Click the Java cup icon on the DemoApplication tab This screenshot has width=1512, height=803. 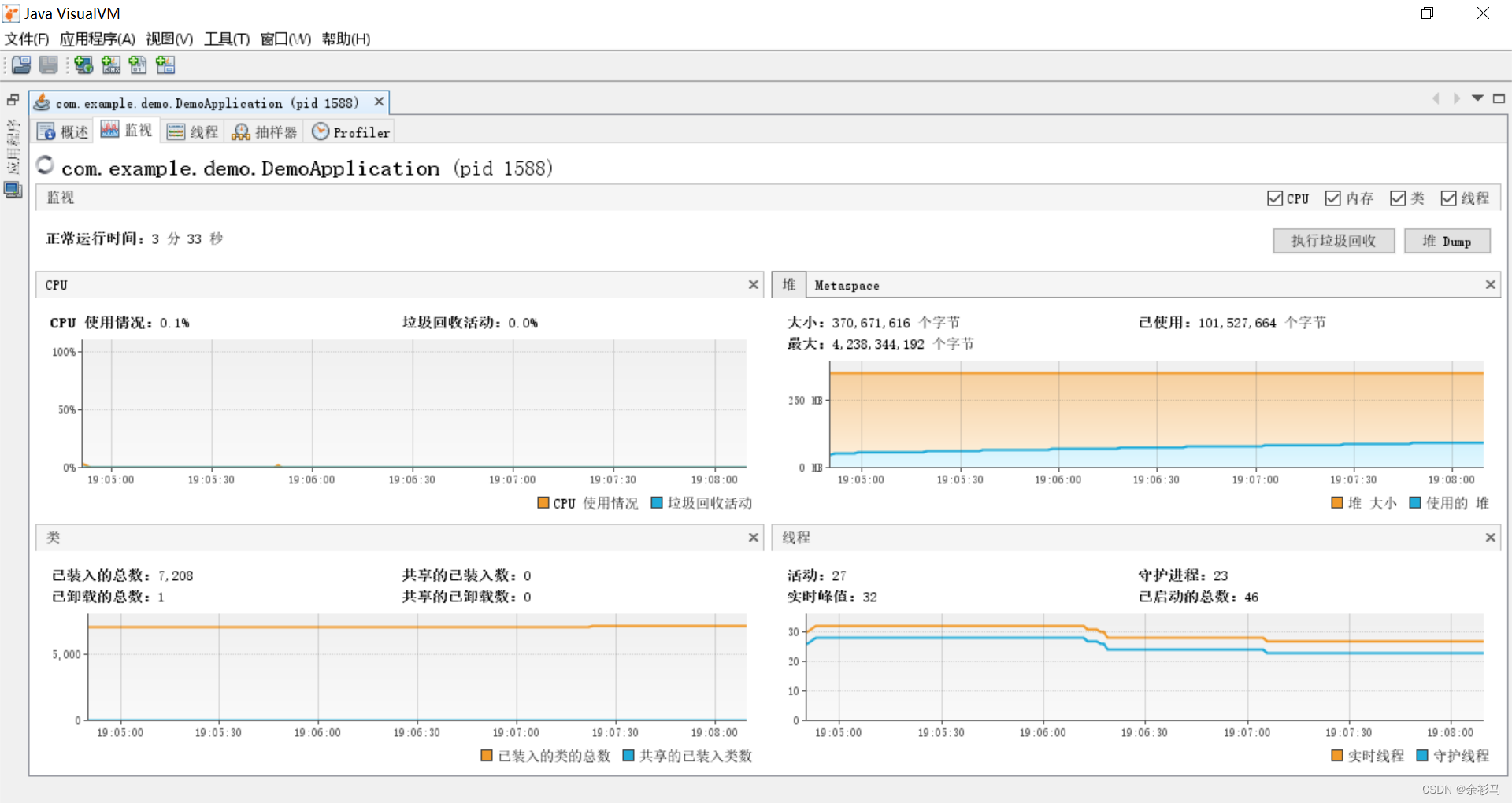point(42,102)
